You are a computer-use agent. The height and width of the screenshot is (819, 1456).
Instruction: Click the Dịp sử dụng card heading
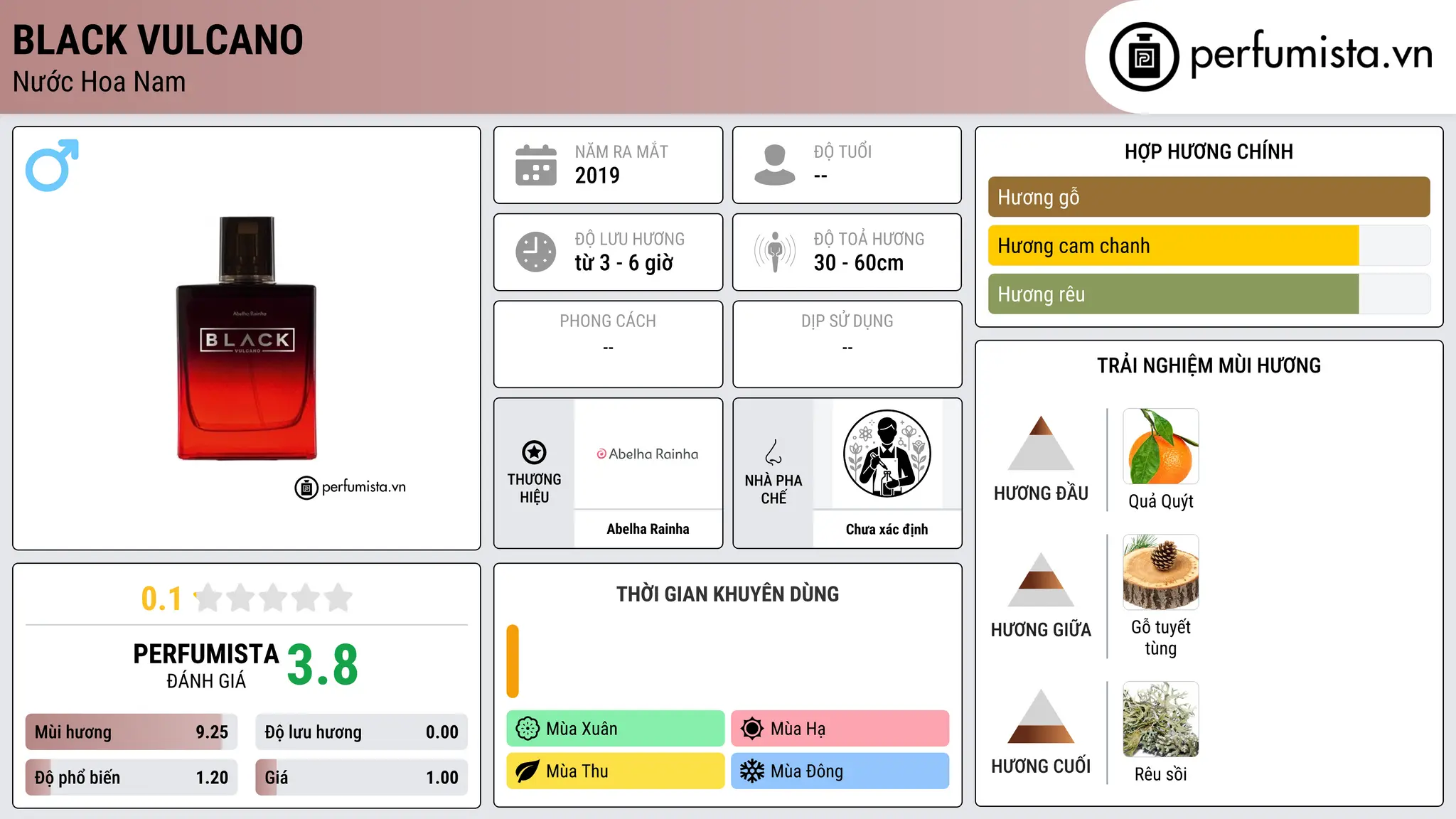847,321
